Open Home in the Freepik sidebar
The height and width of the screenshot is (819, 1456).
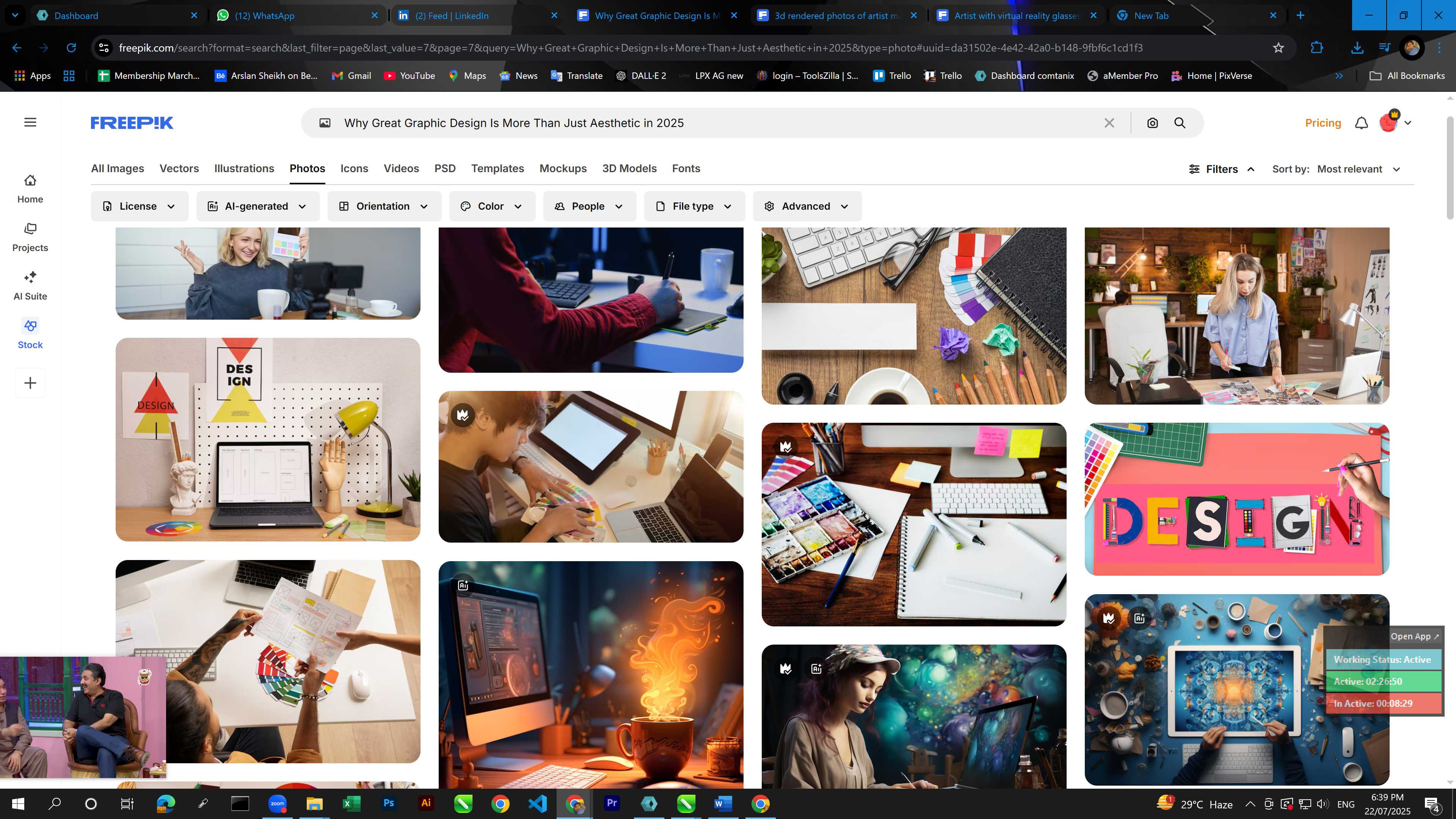(x=30, y=189)
